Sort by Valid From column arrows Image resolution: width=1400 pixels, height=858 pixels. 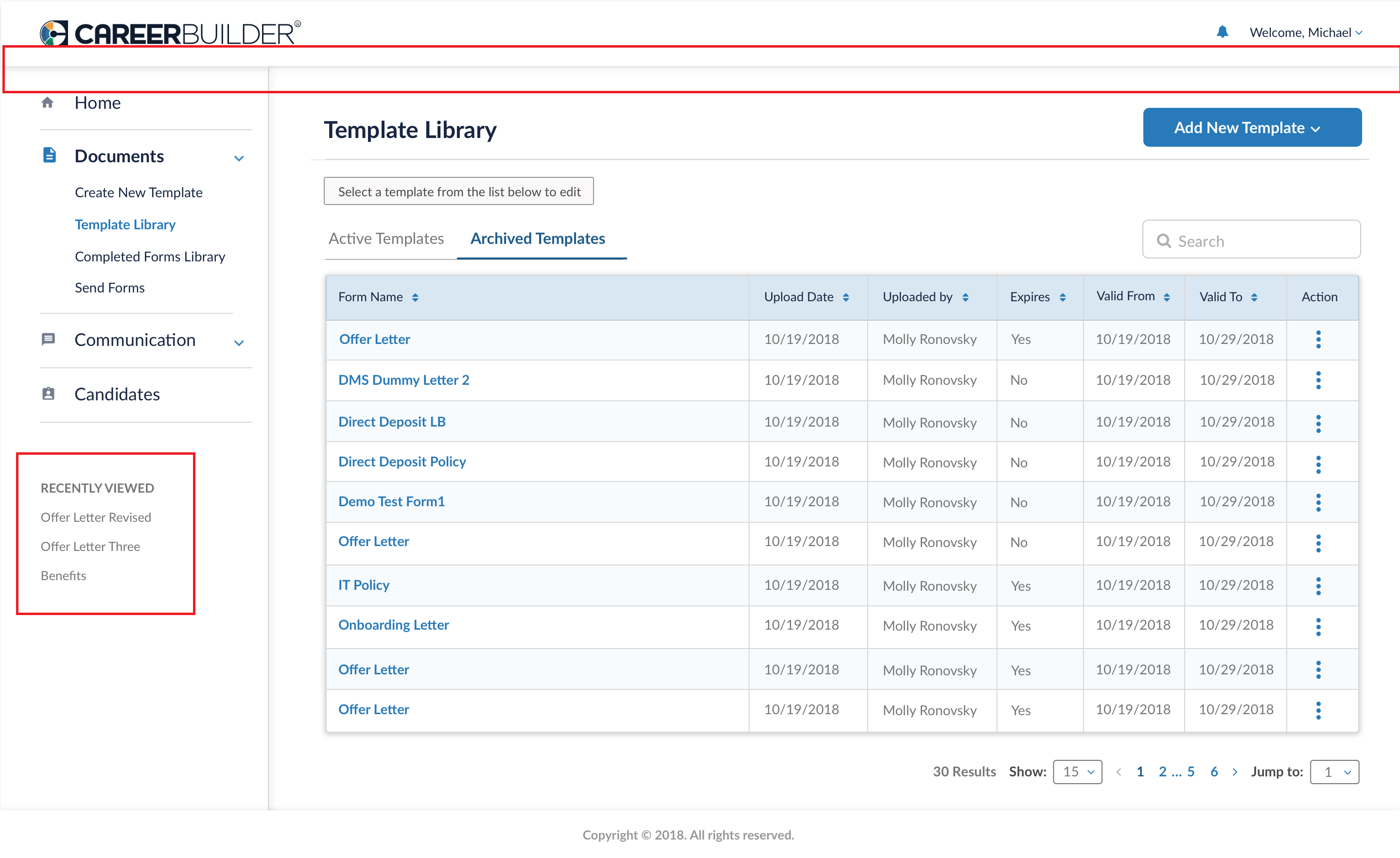(x=1167, y=297)
